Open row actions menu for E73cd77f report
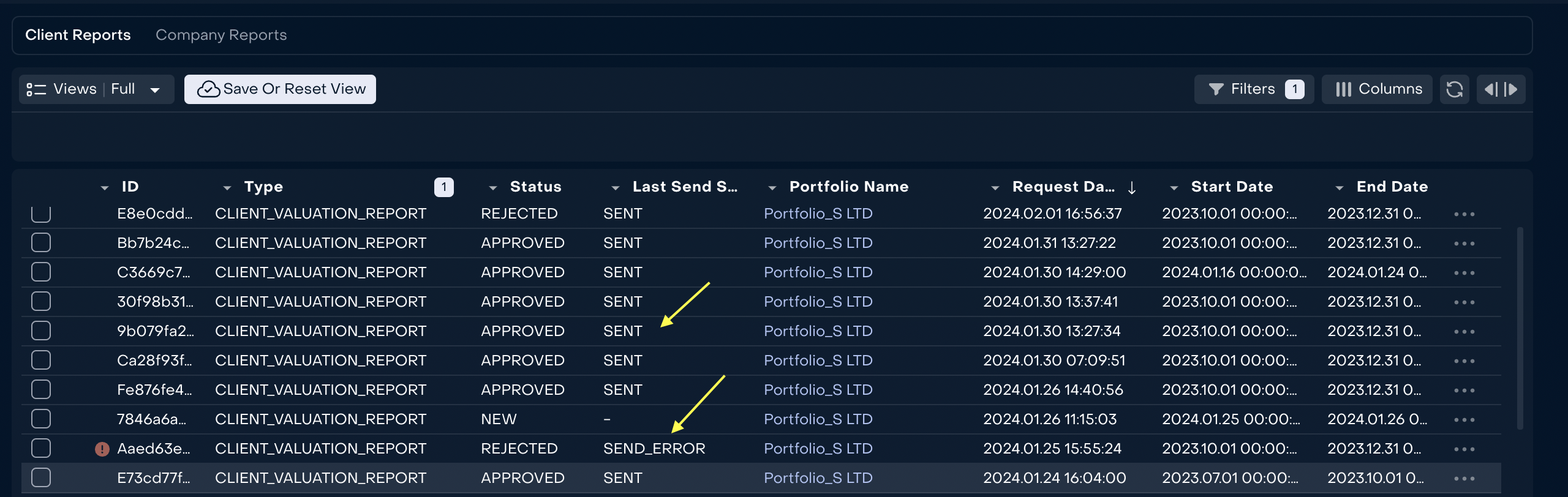This screenshot has width=1568, height=497. 1464,479
